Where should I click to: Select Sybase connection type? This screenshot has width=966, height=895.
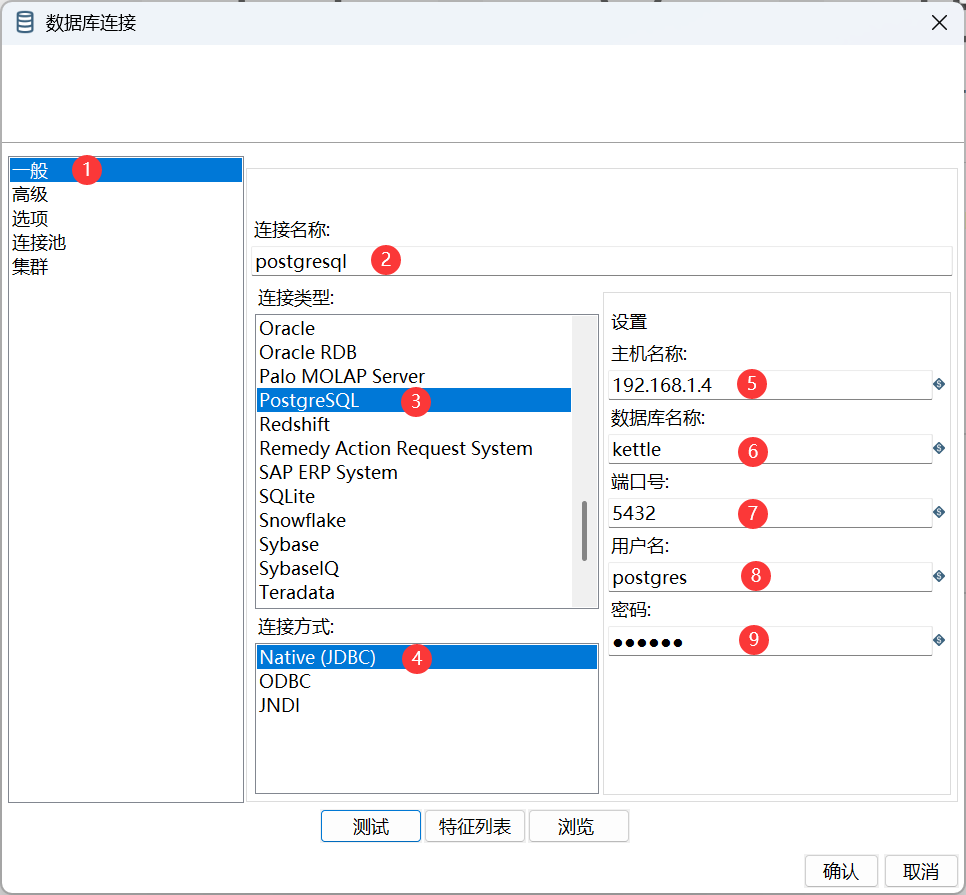414,545
